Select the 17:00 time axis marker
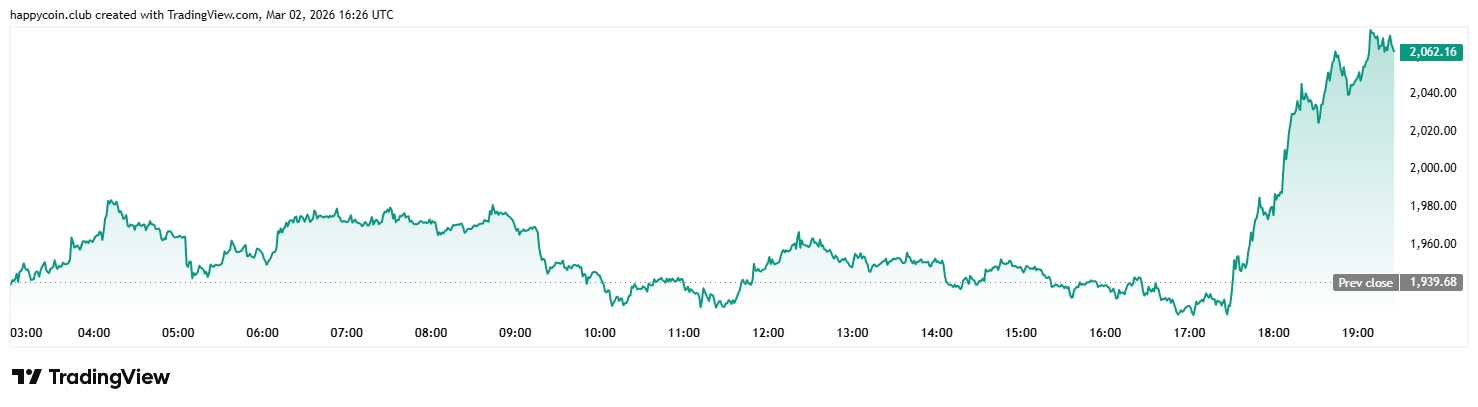1478x407 pixels. pyautogui.click(x=1189, y=332)
